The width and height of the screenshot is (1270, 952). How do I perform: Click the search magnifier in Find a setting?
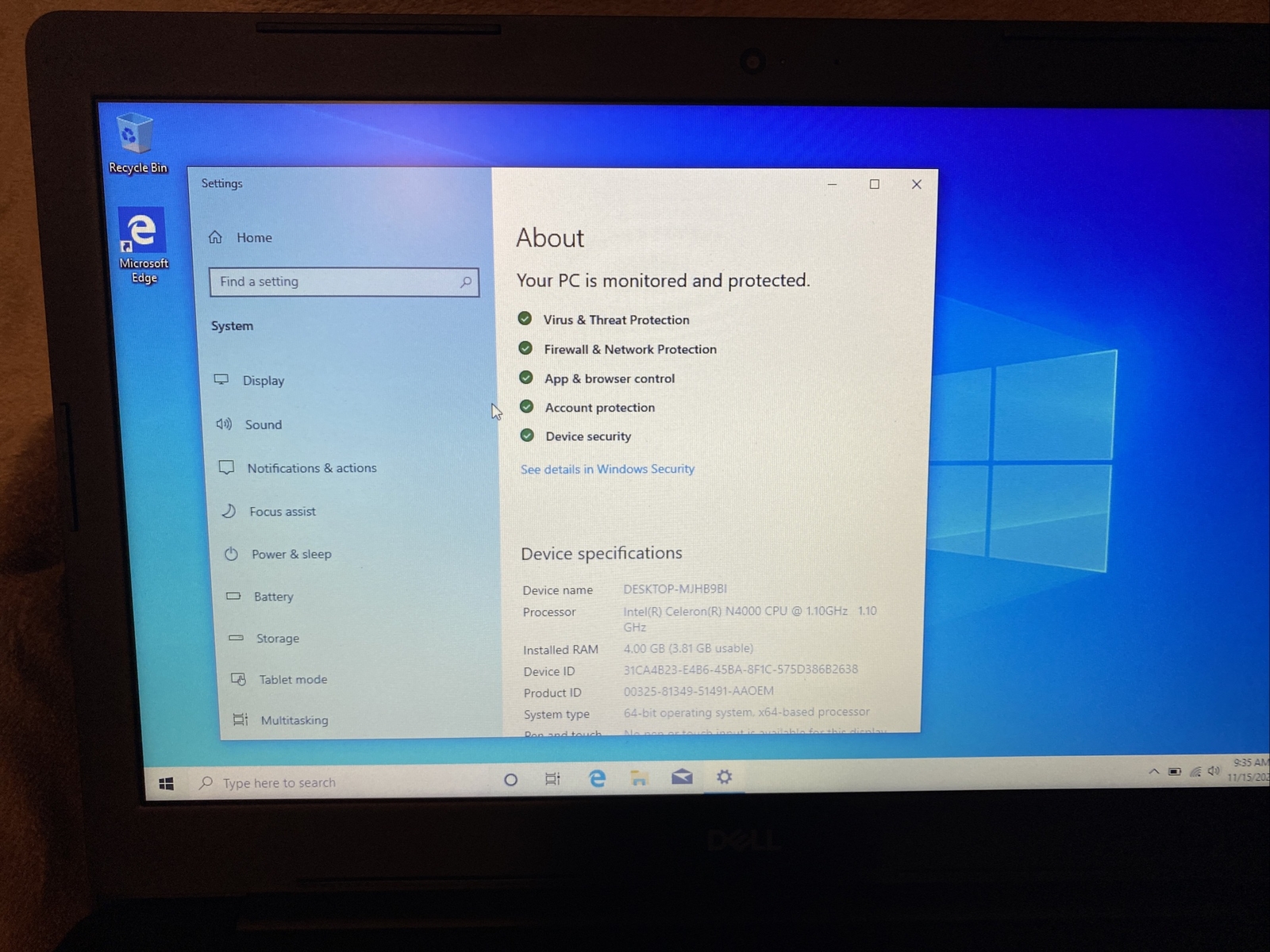pos(466,282)
